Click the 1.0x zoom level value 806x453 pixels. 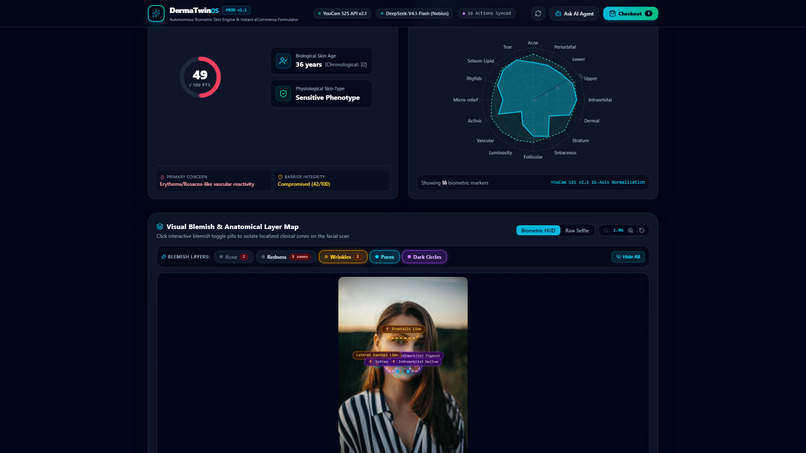(x=618, y=230)
